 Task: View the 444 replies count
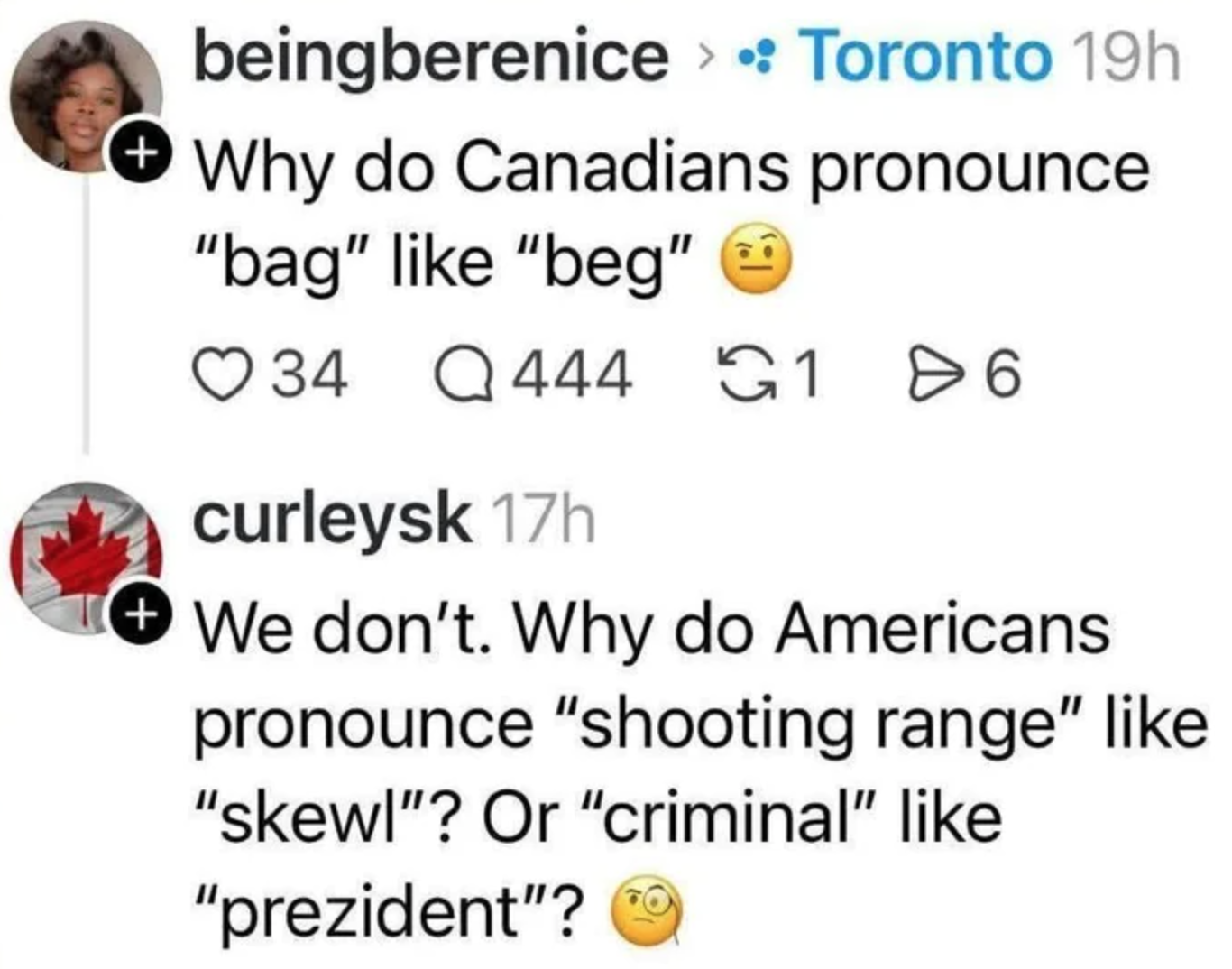pos(572,375)
